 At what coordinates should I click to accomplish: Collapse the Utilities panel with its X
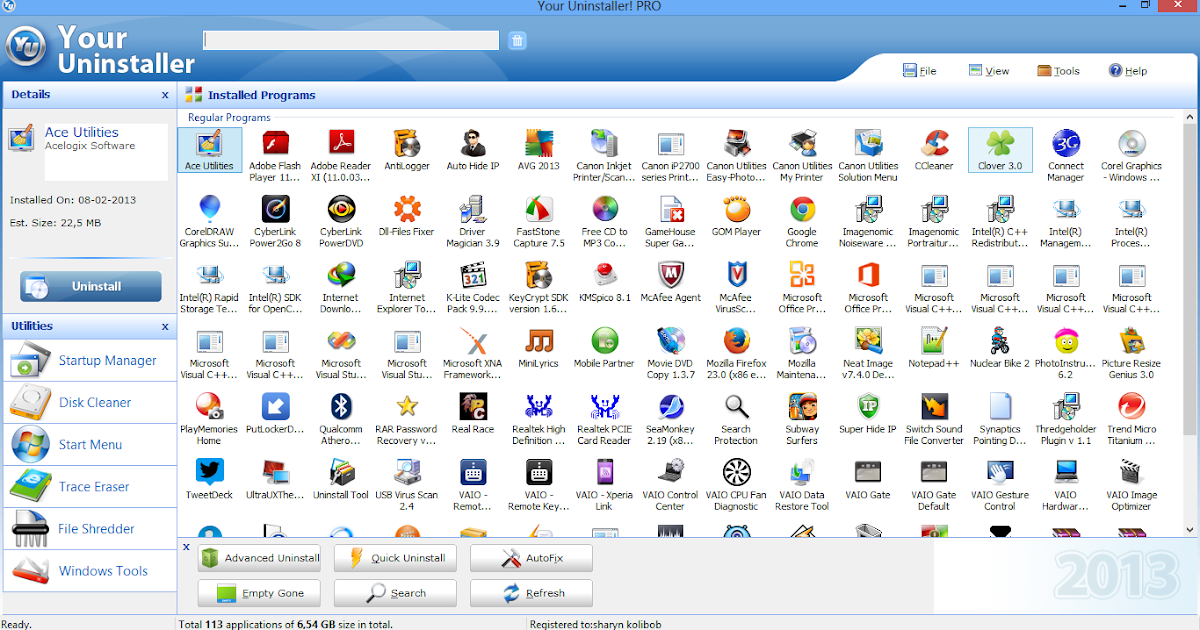tap(165, 326)
